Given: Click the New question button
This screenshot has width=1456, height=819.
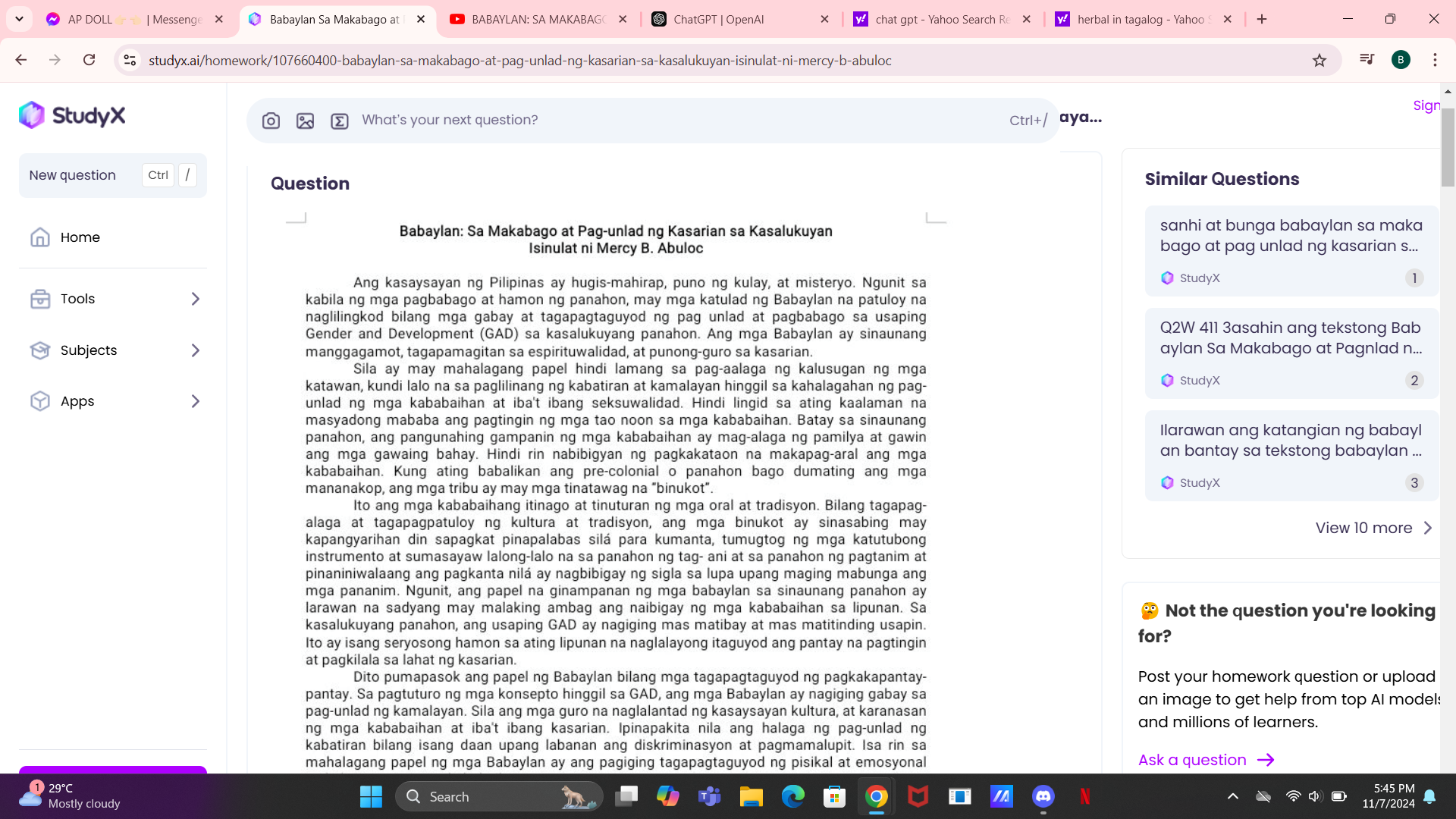Looking at the screenshot, I should [x=113, y=175].
